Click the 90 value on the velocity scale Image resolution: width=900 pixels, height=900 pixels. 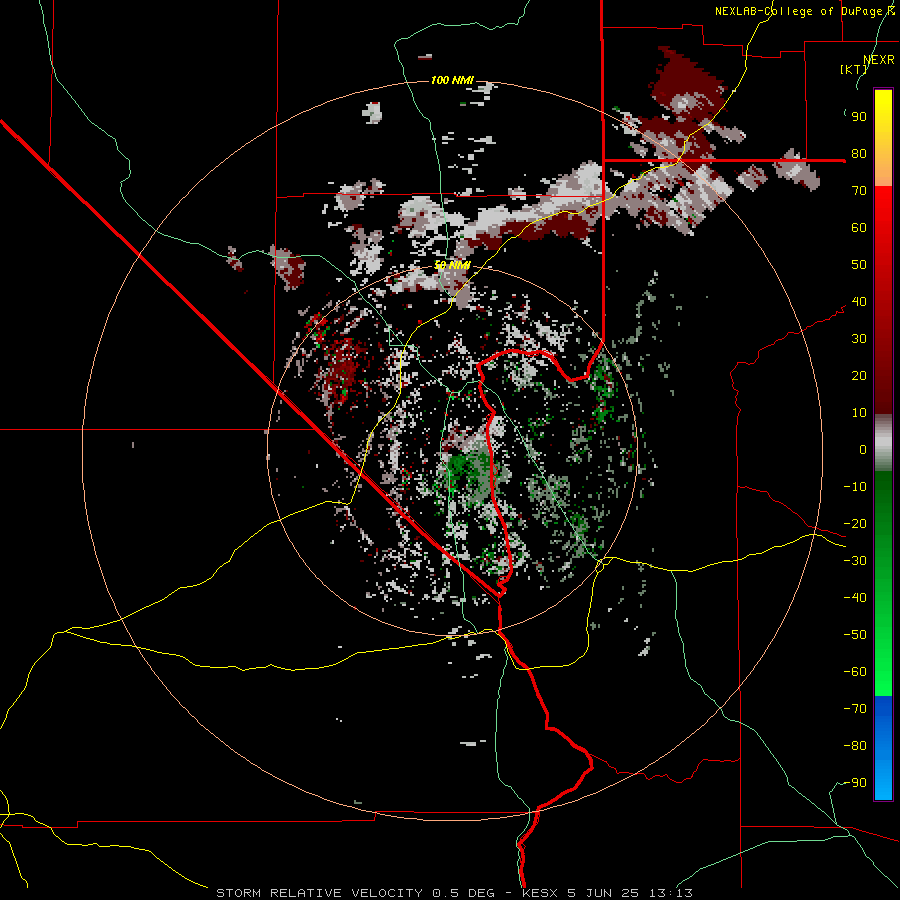click(x=859, y=117)
